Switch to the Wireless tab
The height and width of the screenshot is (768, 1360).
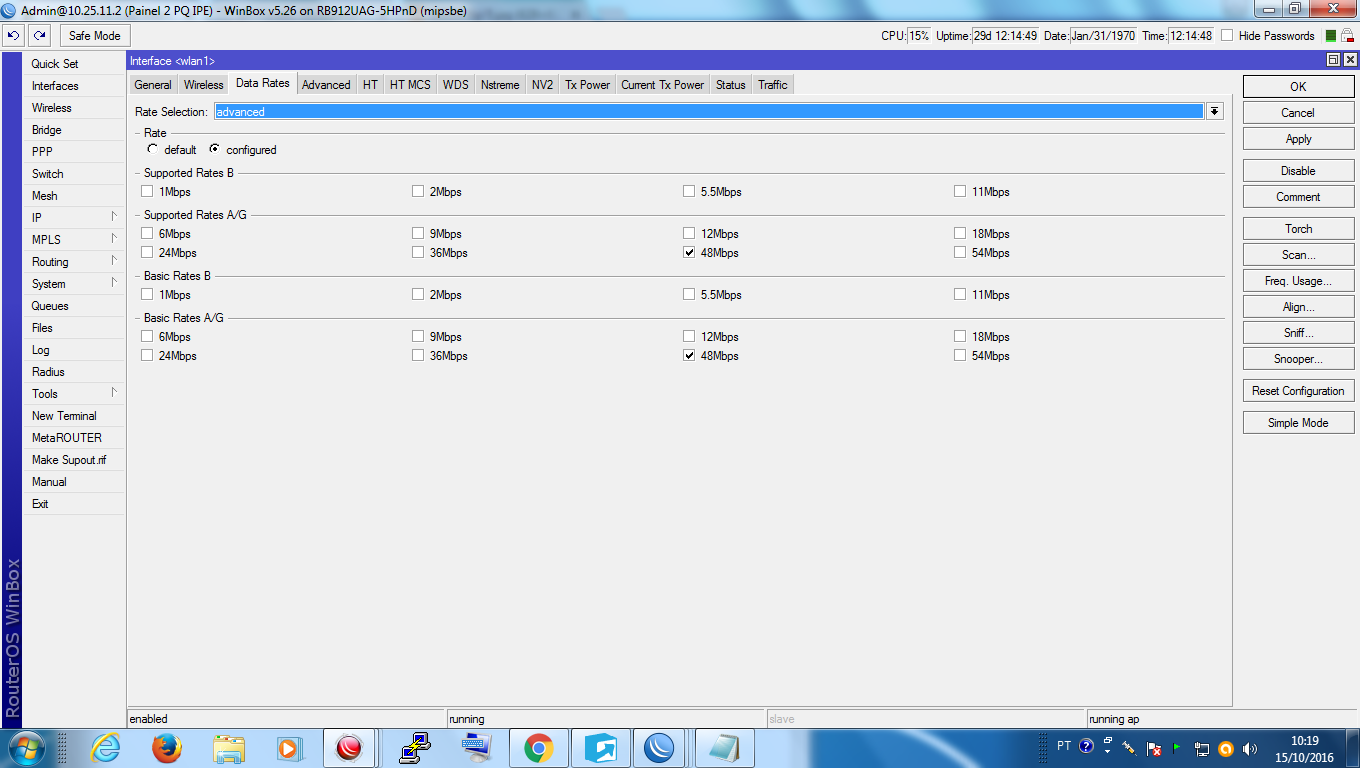click(203, 85)
